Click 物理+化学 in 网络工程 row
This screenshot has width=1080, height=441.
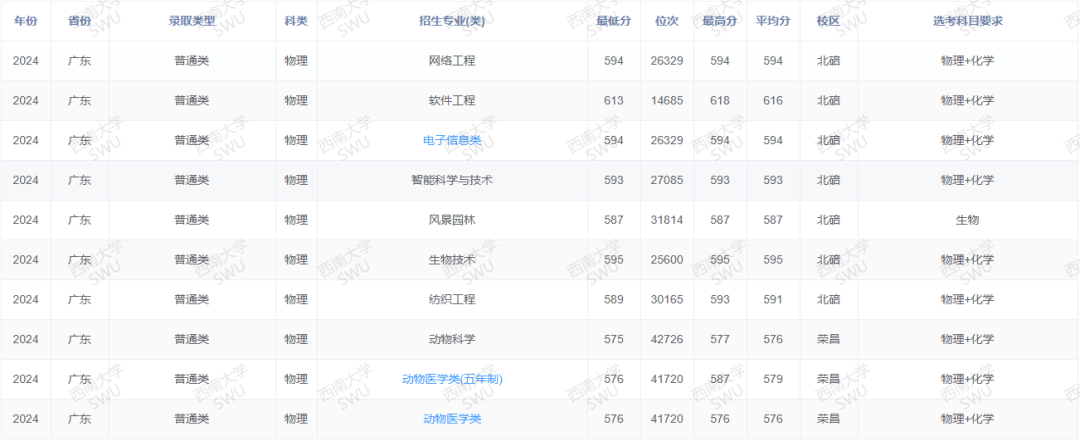(x=968, y=61)
